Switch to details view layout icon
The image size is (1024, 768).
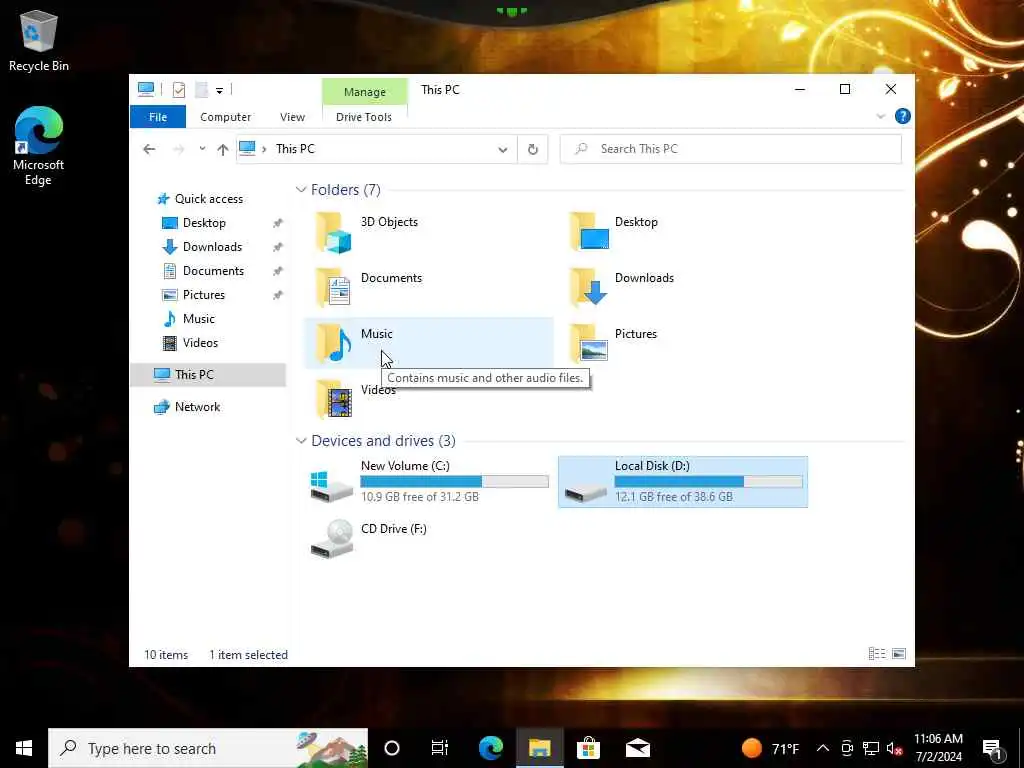click(877, 654)
